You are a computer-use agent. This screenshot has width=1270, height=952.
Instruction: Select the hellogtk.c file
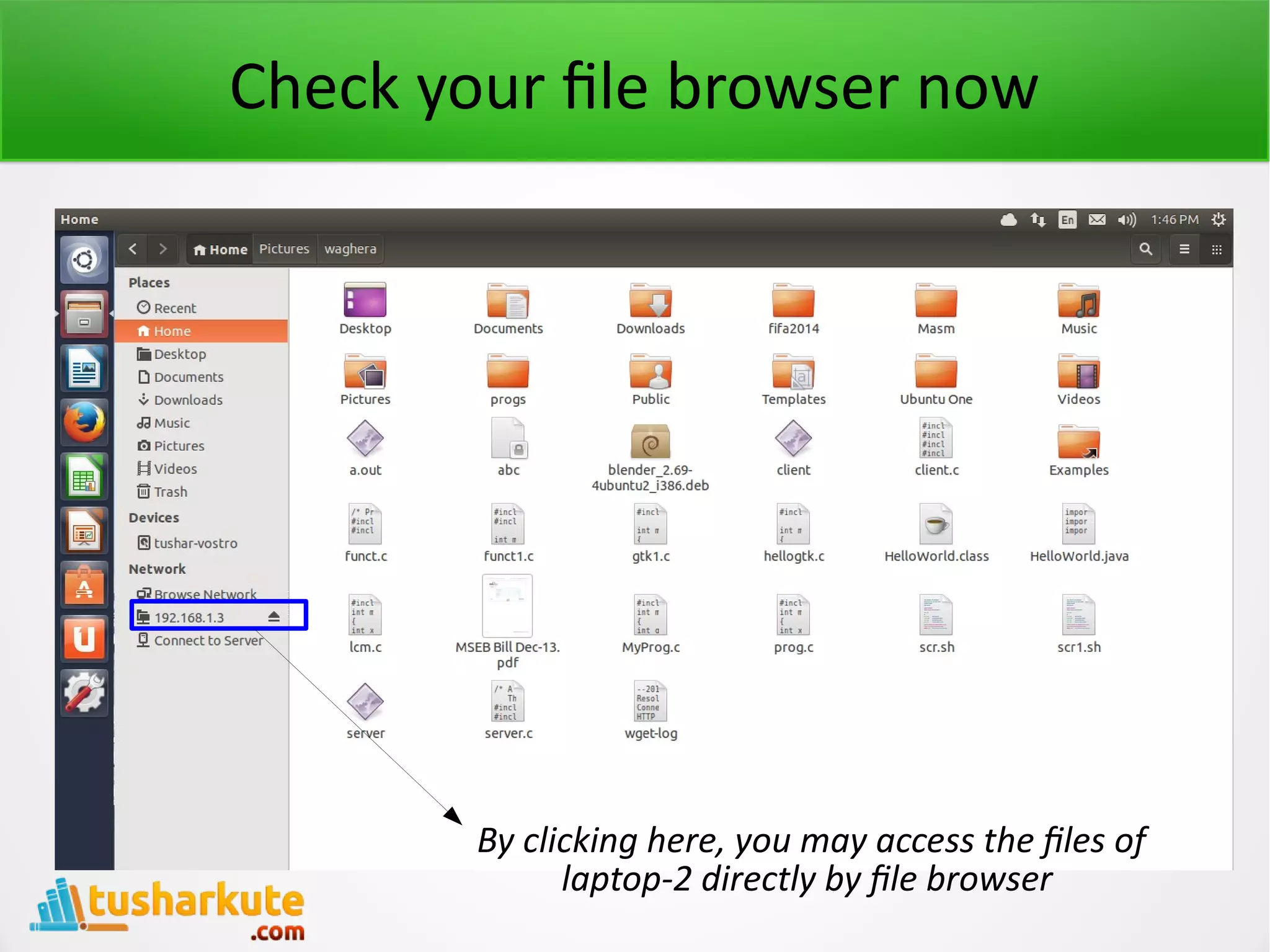coord(793,533)
